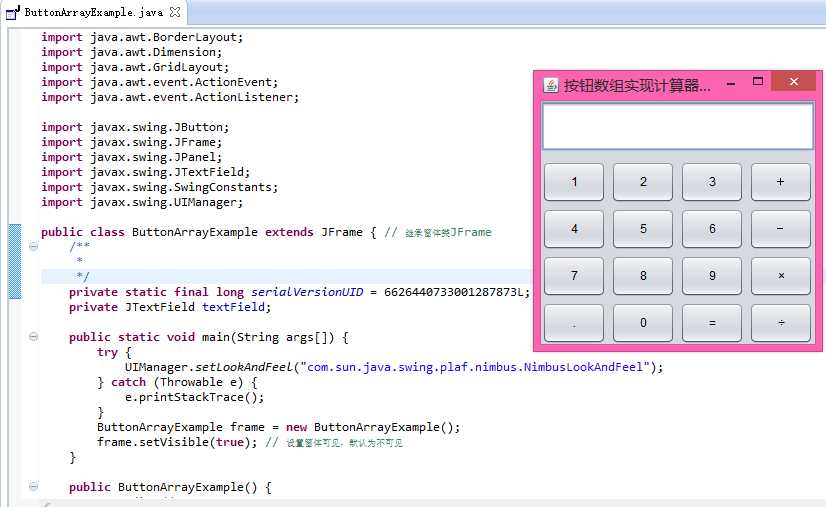
Task: Click the blue change marker in editor gutter
Action: (x=15, y=261)
